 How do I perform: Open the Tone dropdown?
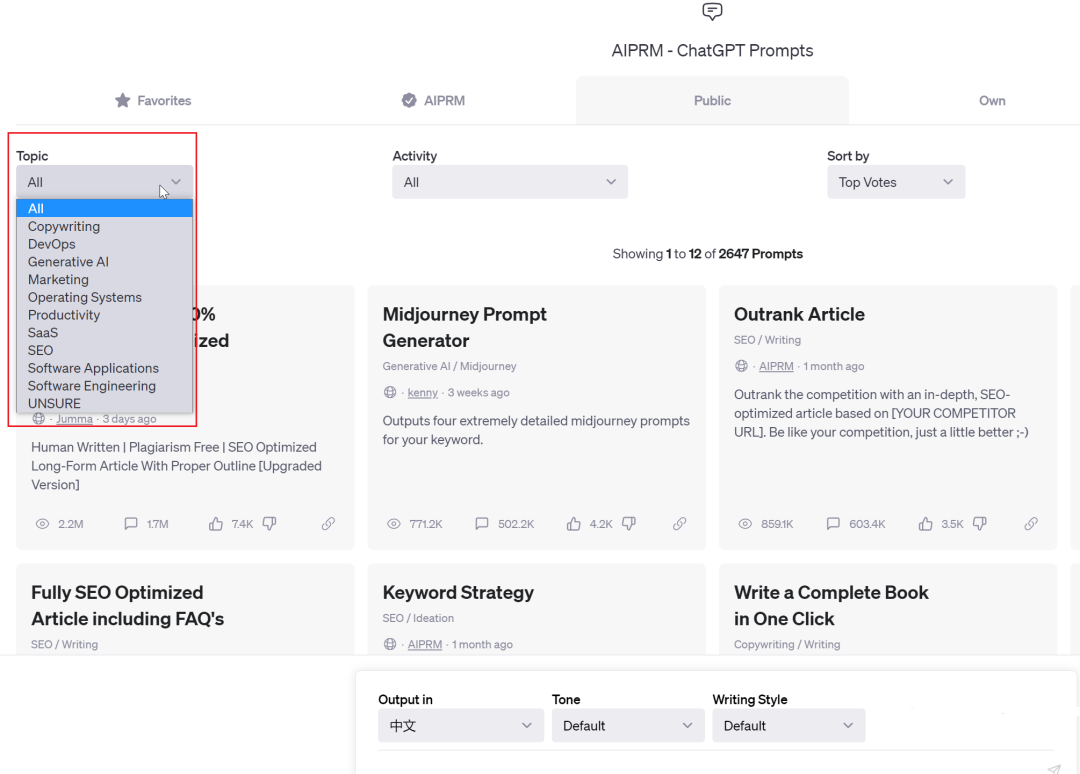(x=627, y=725)
